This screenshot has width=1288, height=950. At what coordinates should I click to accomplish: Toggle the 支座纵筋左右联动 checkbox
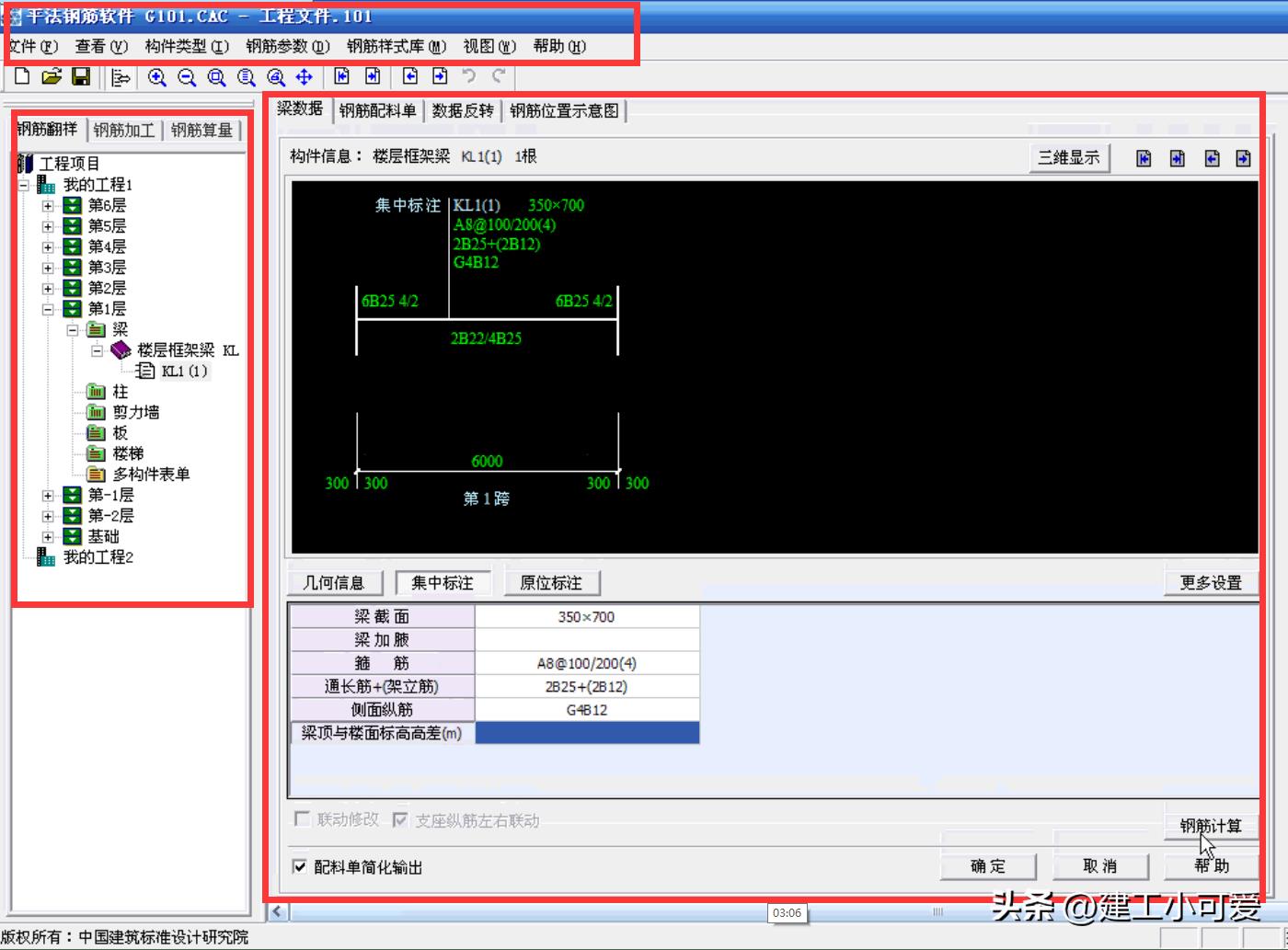[x=400, y=819]
